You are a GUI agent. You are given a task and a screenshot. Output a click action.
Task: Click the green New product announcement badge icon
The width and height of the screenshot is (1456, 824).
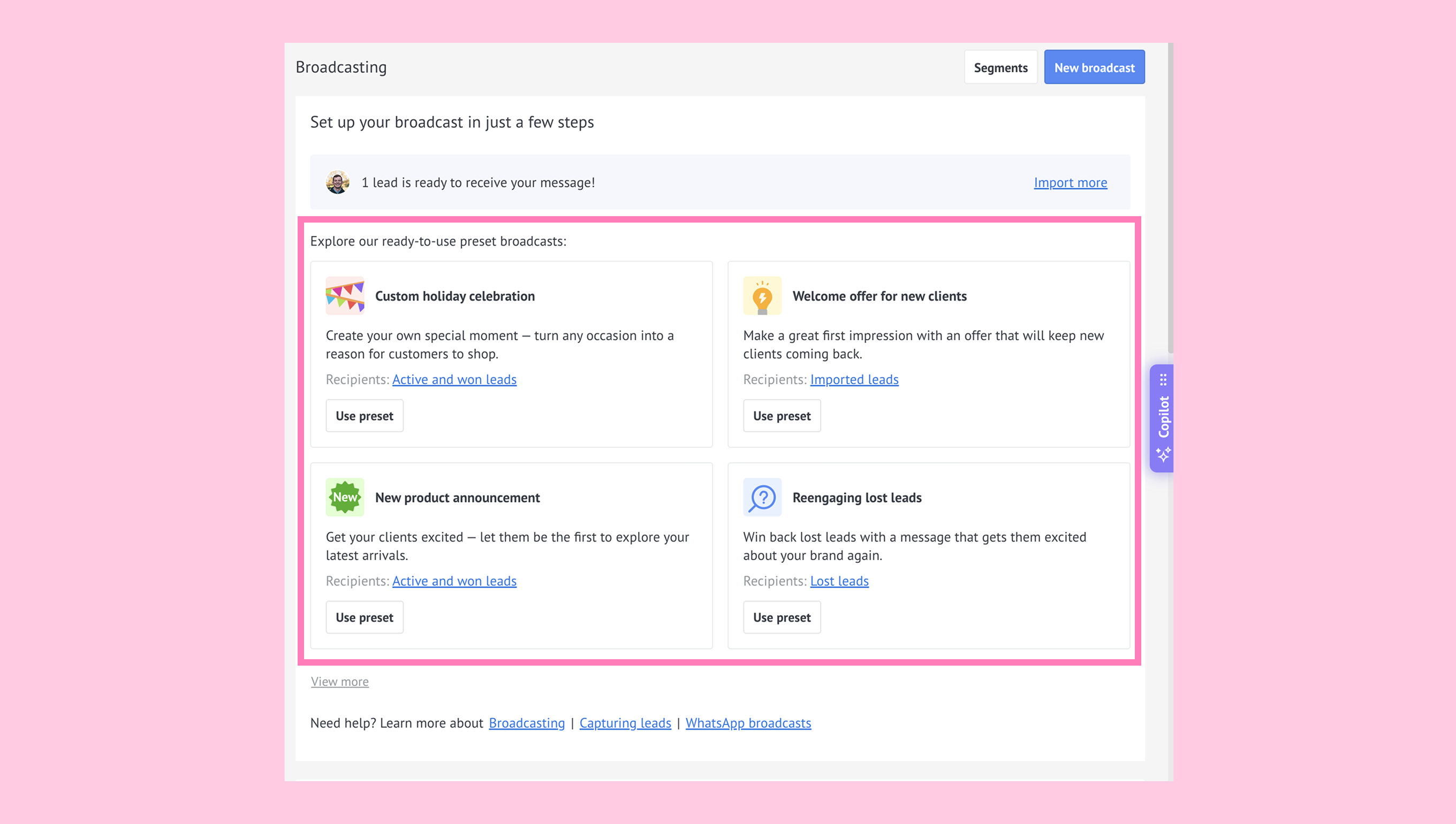point(345,497)
